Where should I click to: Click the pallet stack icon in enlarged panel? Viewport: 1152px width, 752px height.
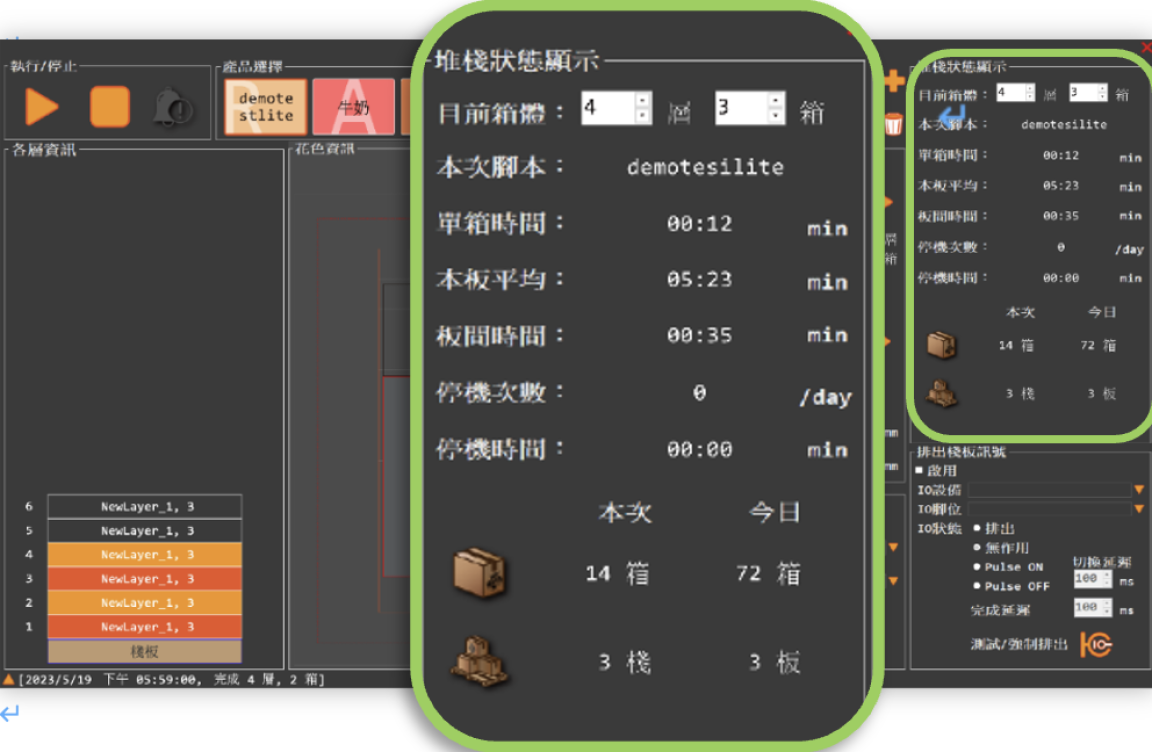479,660
